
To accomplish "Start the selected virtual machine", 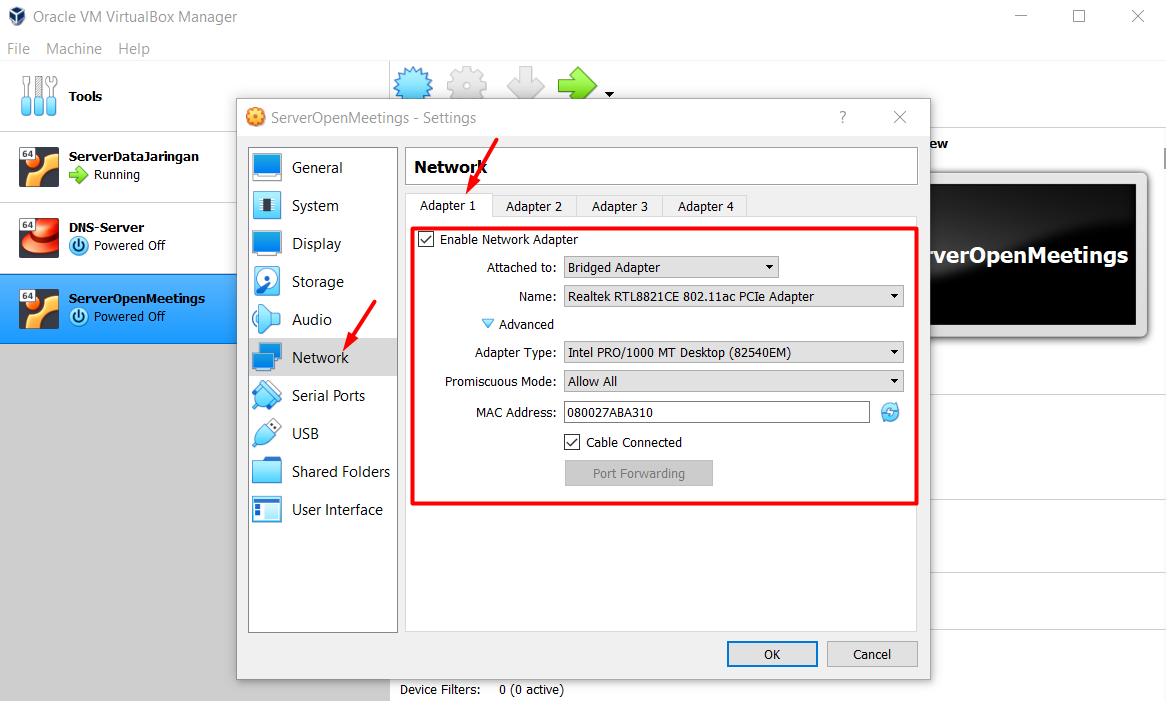I will (x=576, y=84).
